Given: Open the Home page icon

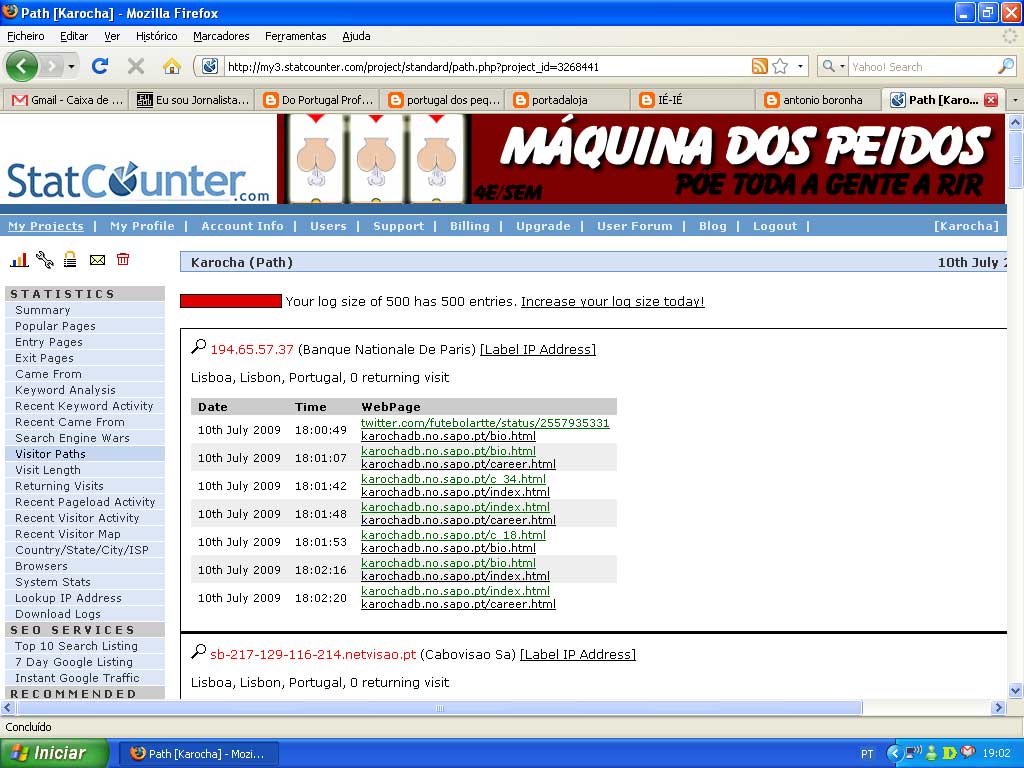Looking at the screenshot, I should (172, 66).
